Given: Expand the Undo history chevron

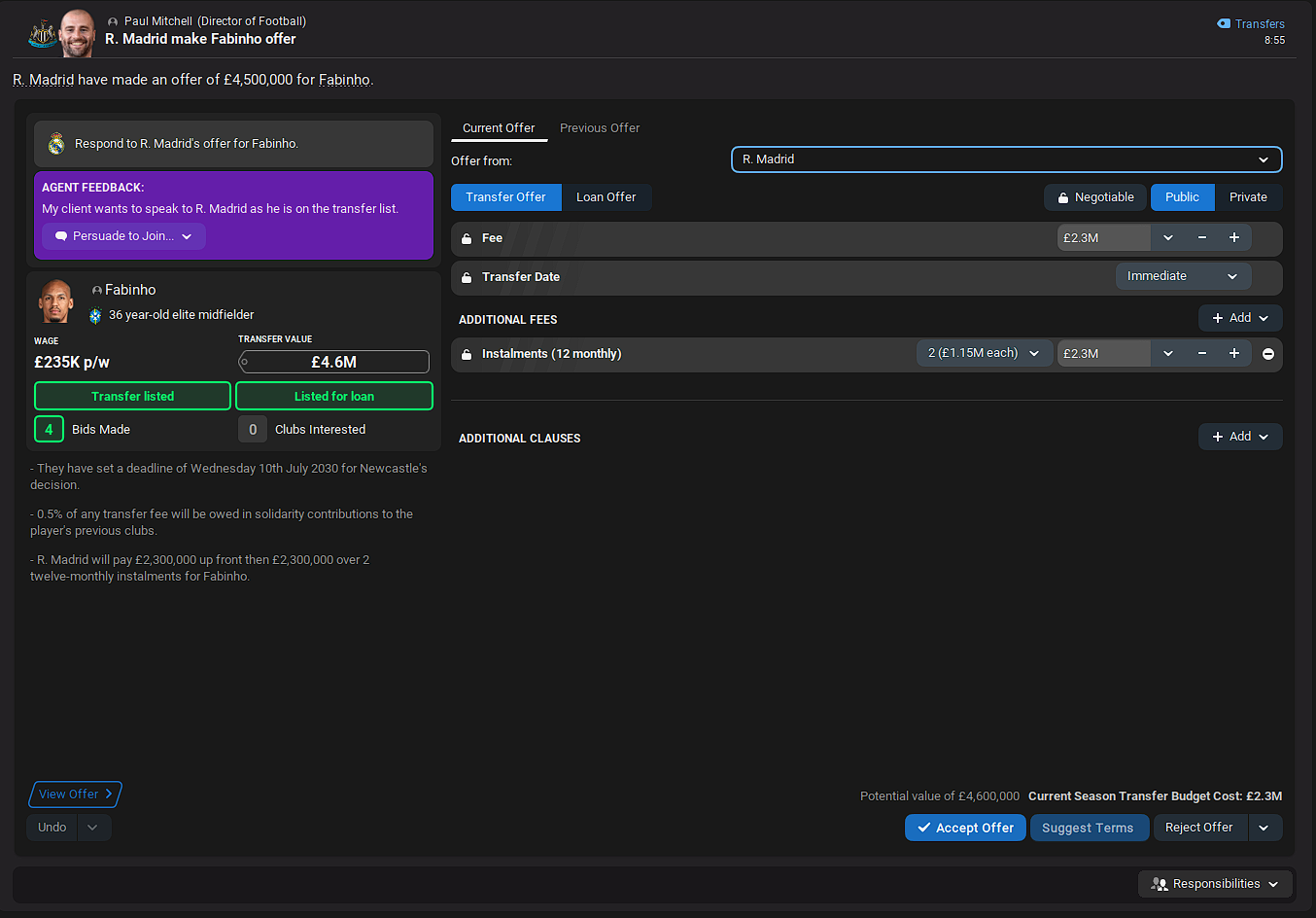Looking at the screenshot, I should [93, 828].
